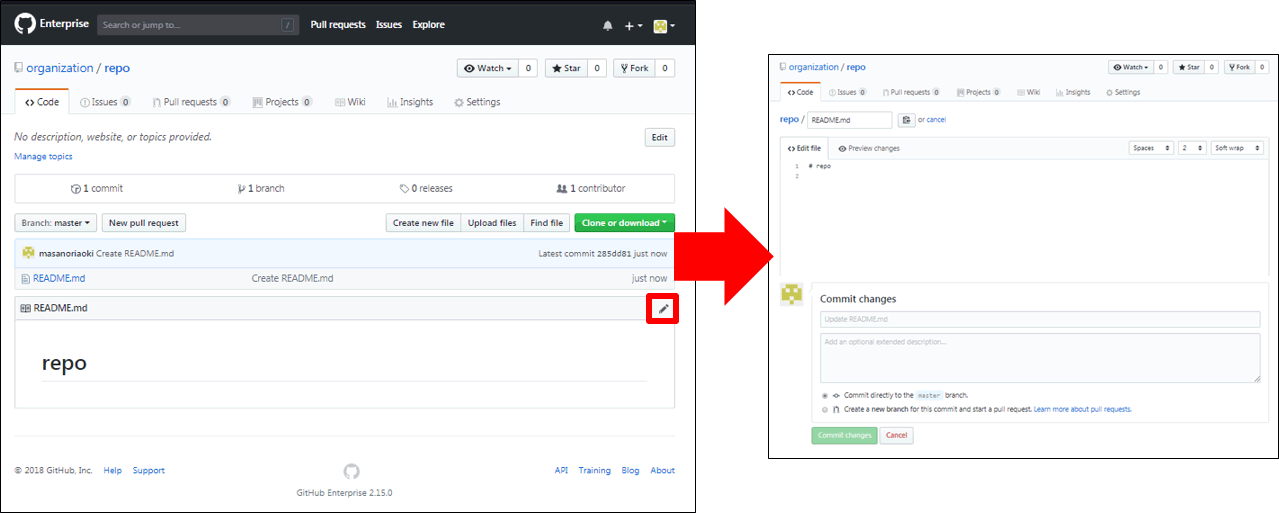Click the pencil icon to edit README.md

click(x=663, y=309)
